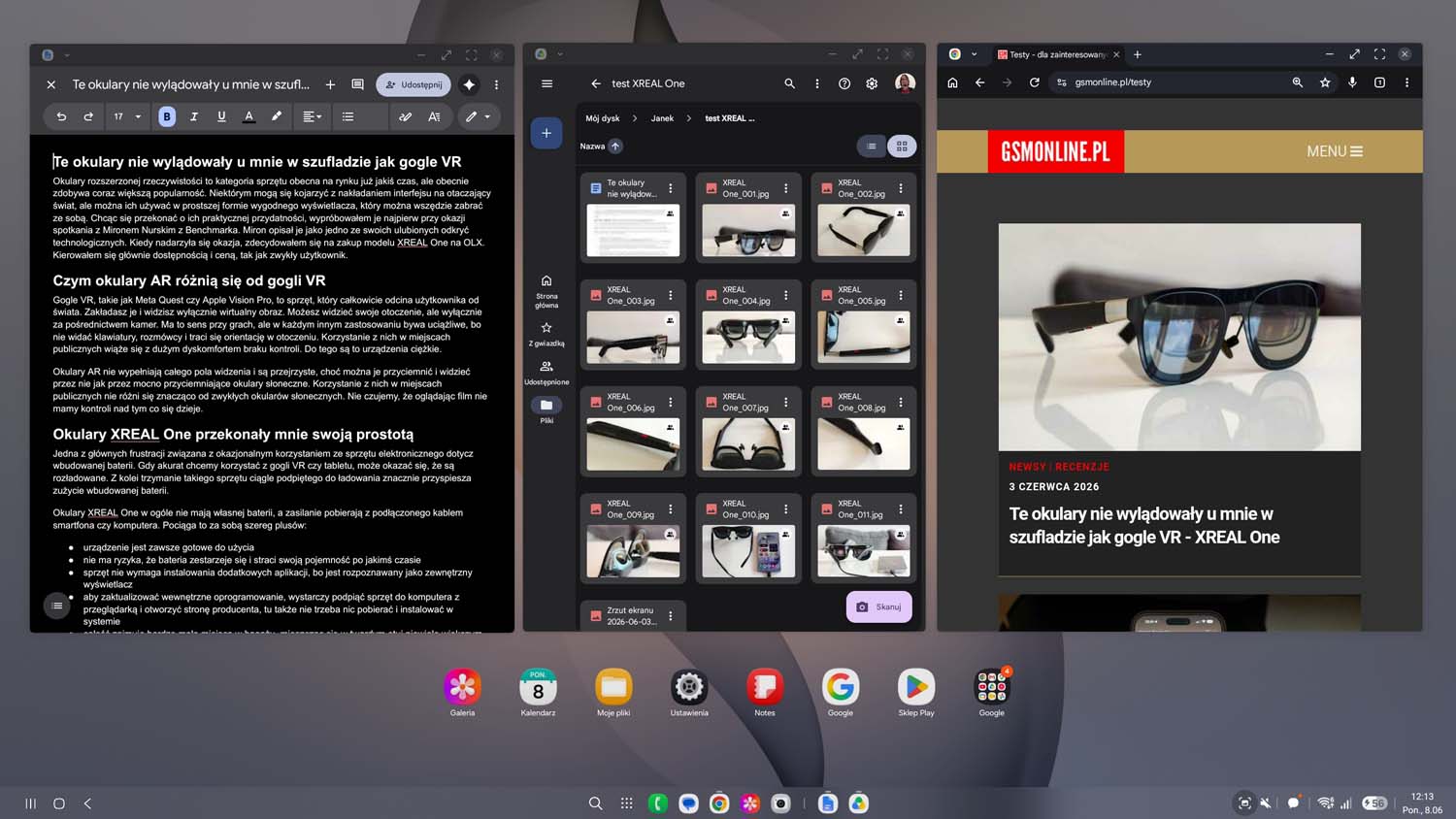This screenshot has height=819, width=1456.
Task: Open more options for XREAL One_009.jpg
Action: (670, 508)
